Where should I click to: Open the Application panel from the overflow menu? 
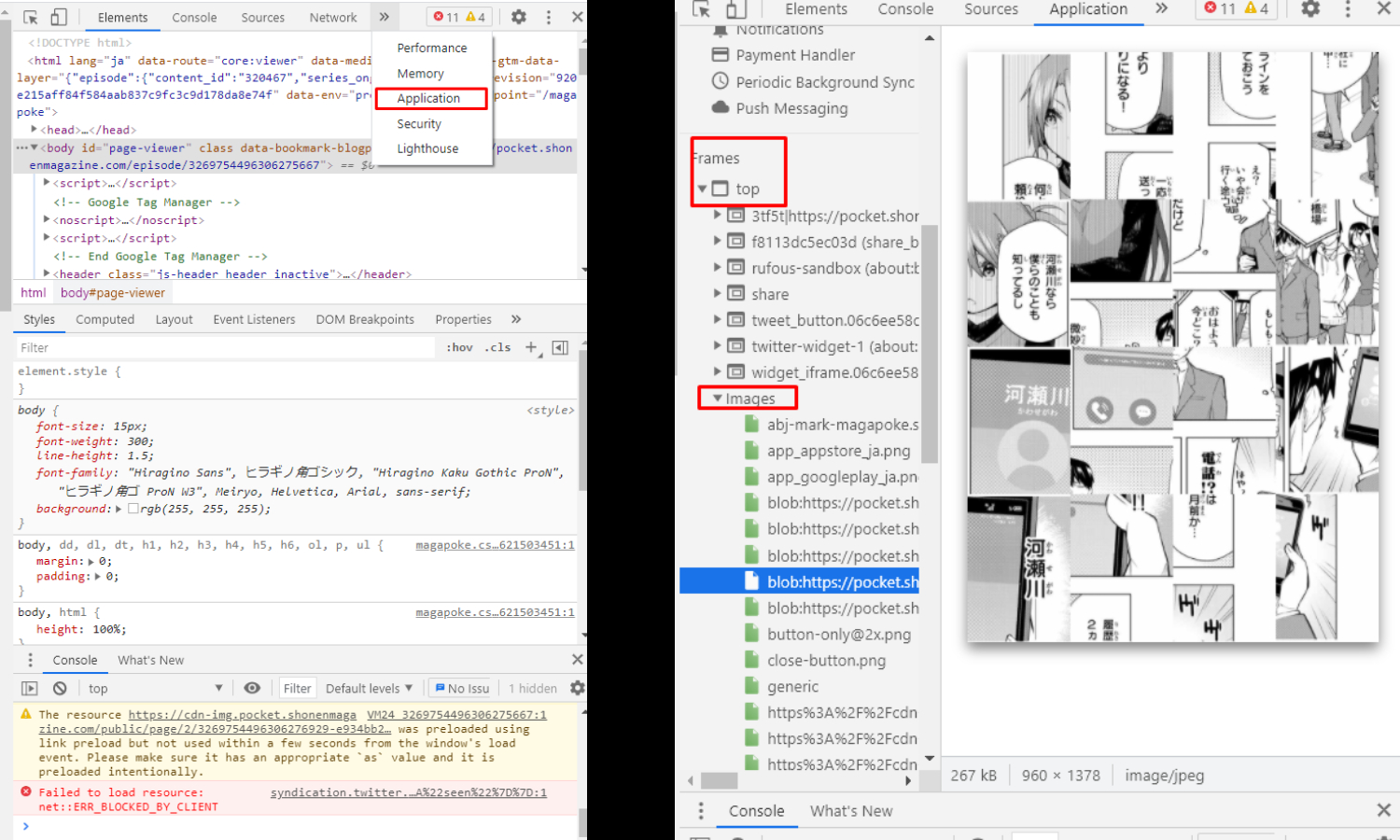431,98
